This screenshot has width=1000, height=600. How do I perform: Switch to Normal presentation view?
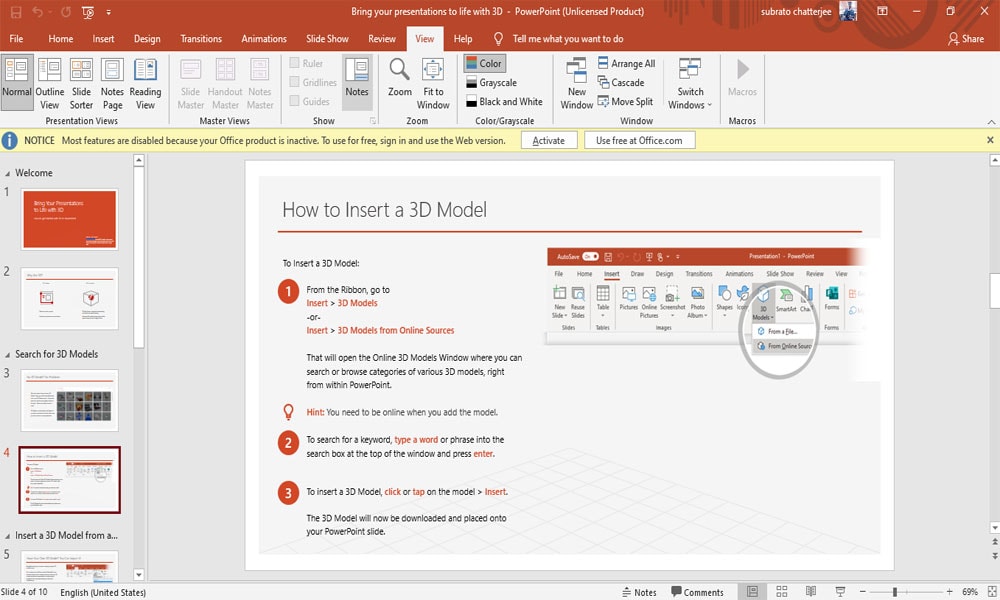[x=17, y=82]
